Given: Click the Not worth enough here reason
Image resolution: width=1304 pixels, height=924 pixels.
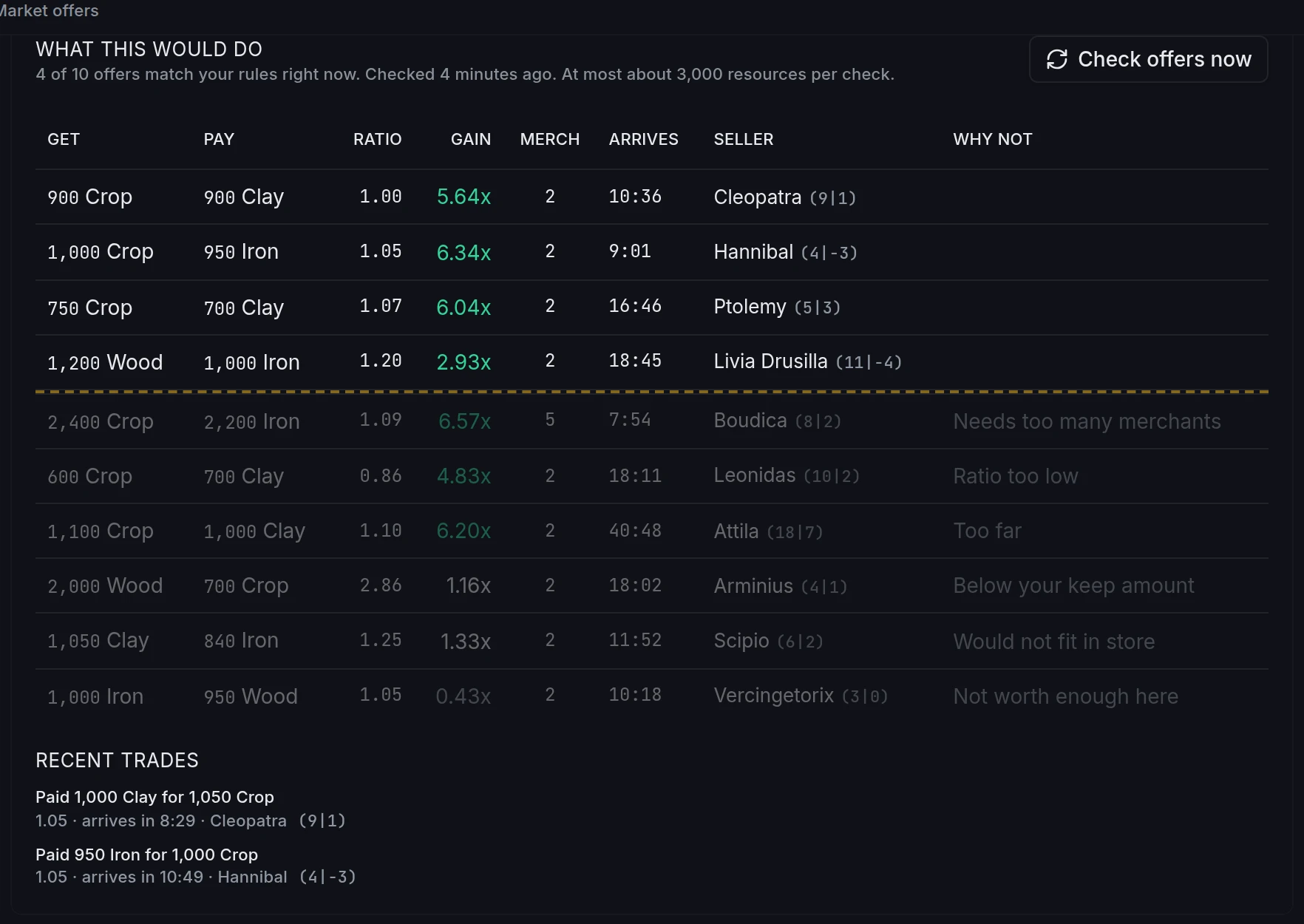Looking at the screenshot, I should click(x=1065, y=696).
